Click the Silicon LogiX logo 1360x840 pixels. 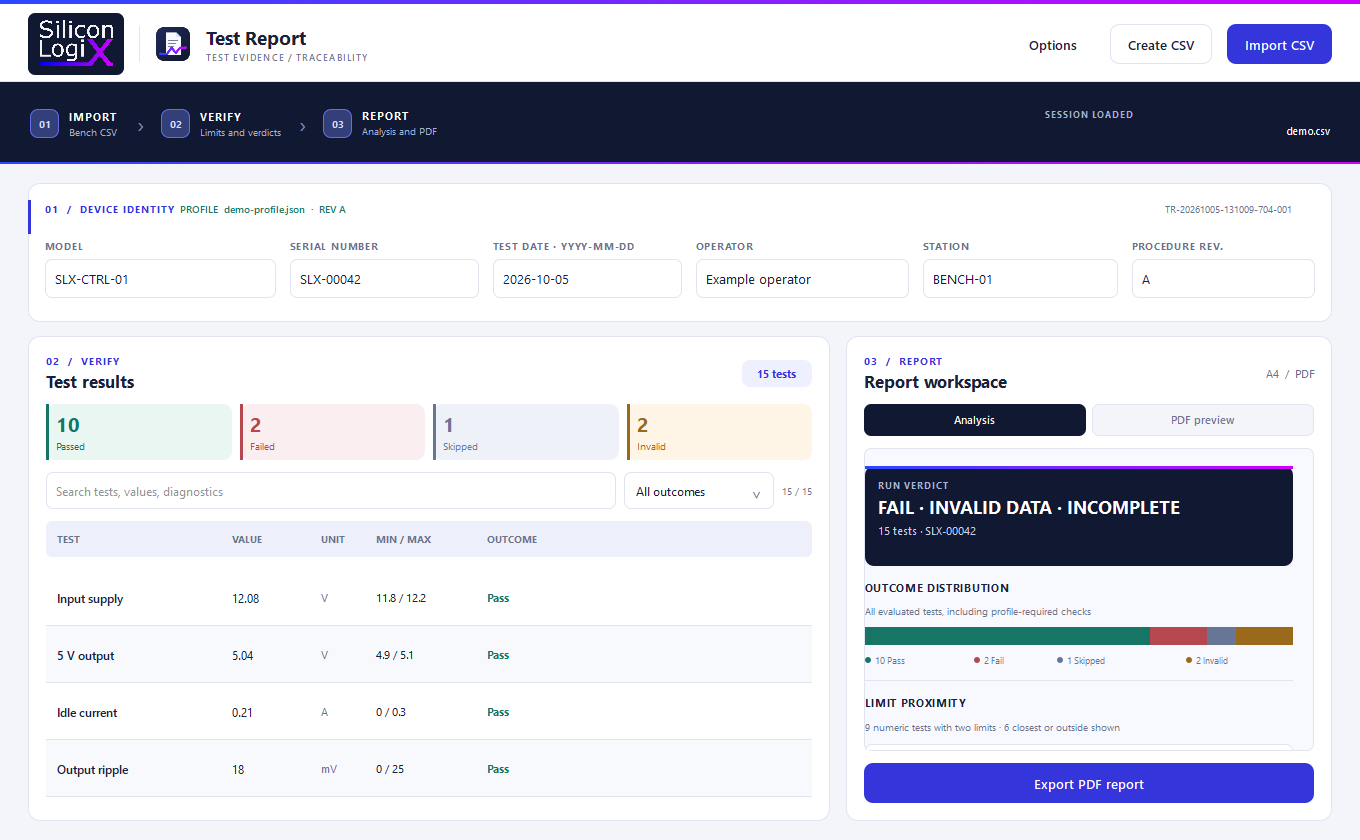coord(76,44)
